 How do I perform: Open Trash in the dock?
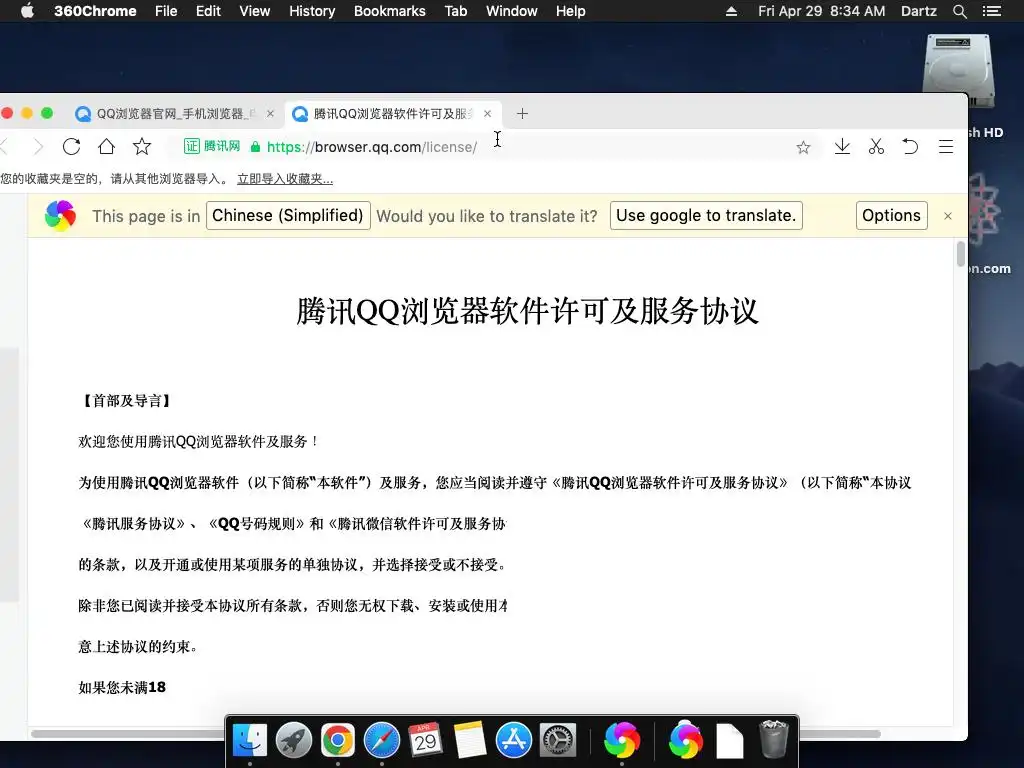(774, 739)
